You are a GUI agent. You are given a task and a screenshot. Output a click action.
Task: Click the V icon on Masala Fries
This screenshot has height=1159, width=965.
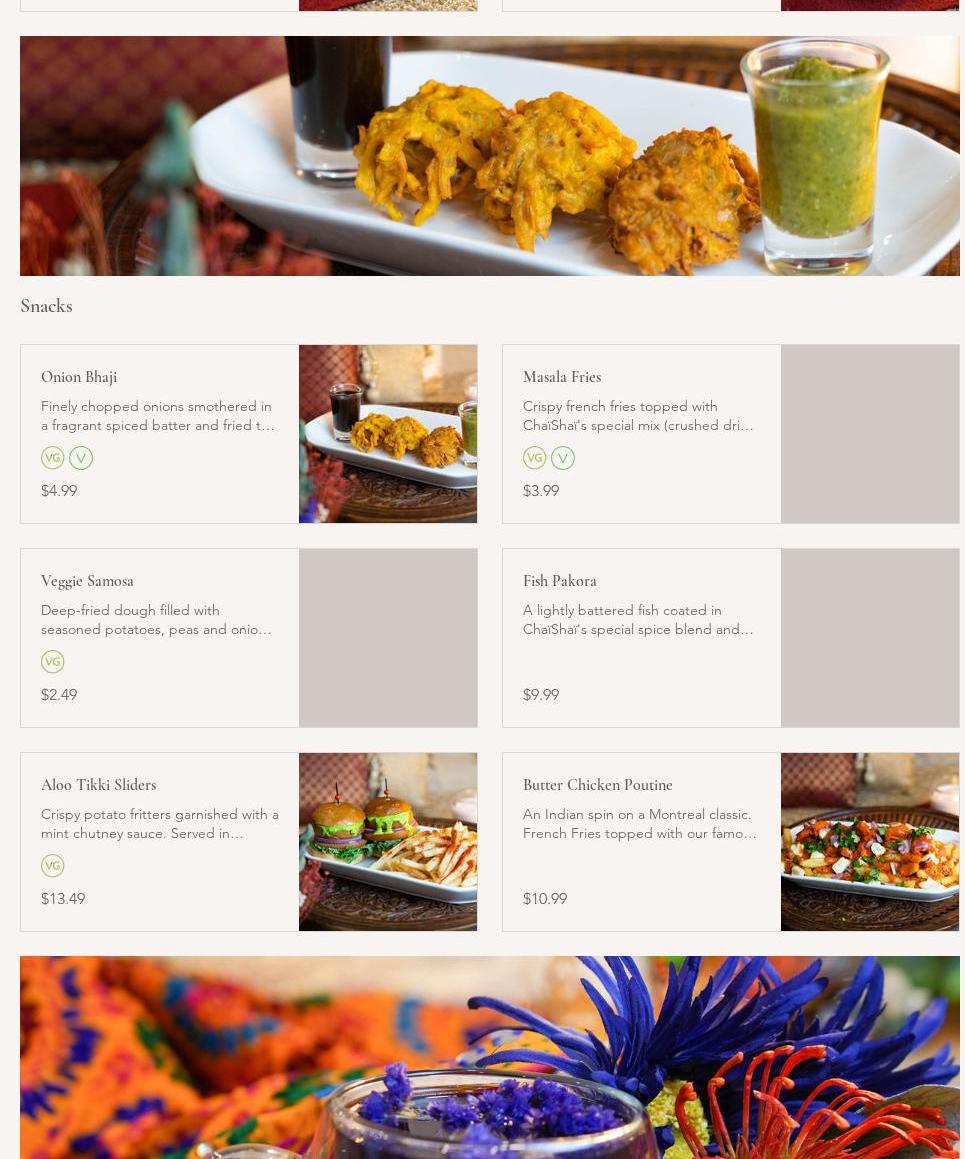[562, 458]
